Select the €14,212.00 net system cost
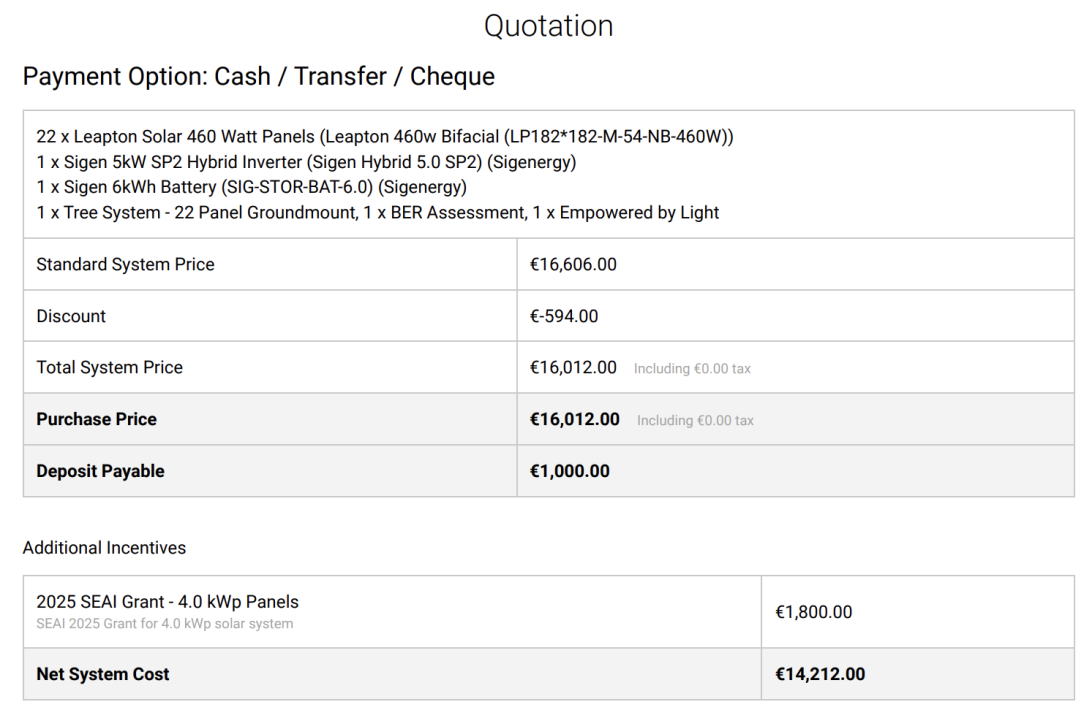This screenshot has width=1084, height=710. pos(820,674)
